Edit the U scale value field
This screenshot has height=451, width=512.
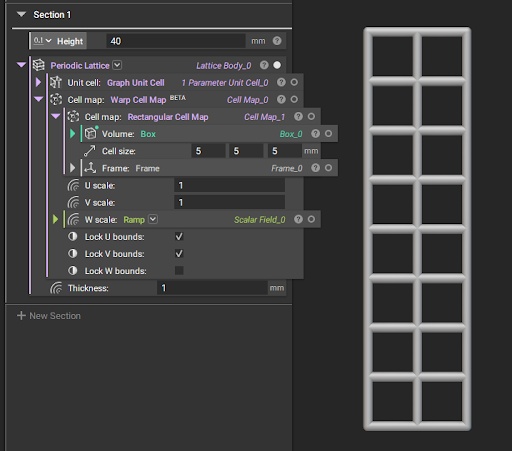pos(229,185)
